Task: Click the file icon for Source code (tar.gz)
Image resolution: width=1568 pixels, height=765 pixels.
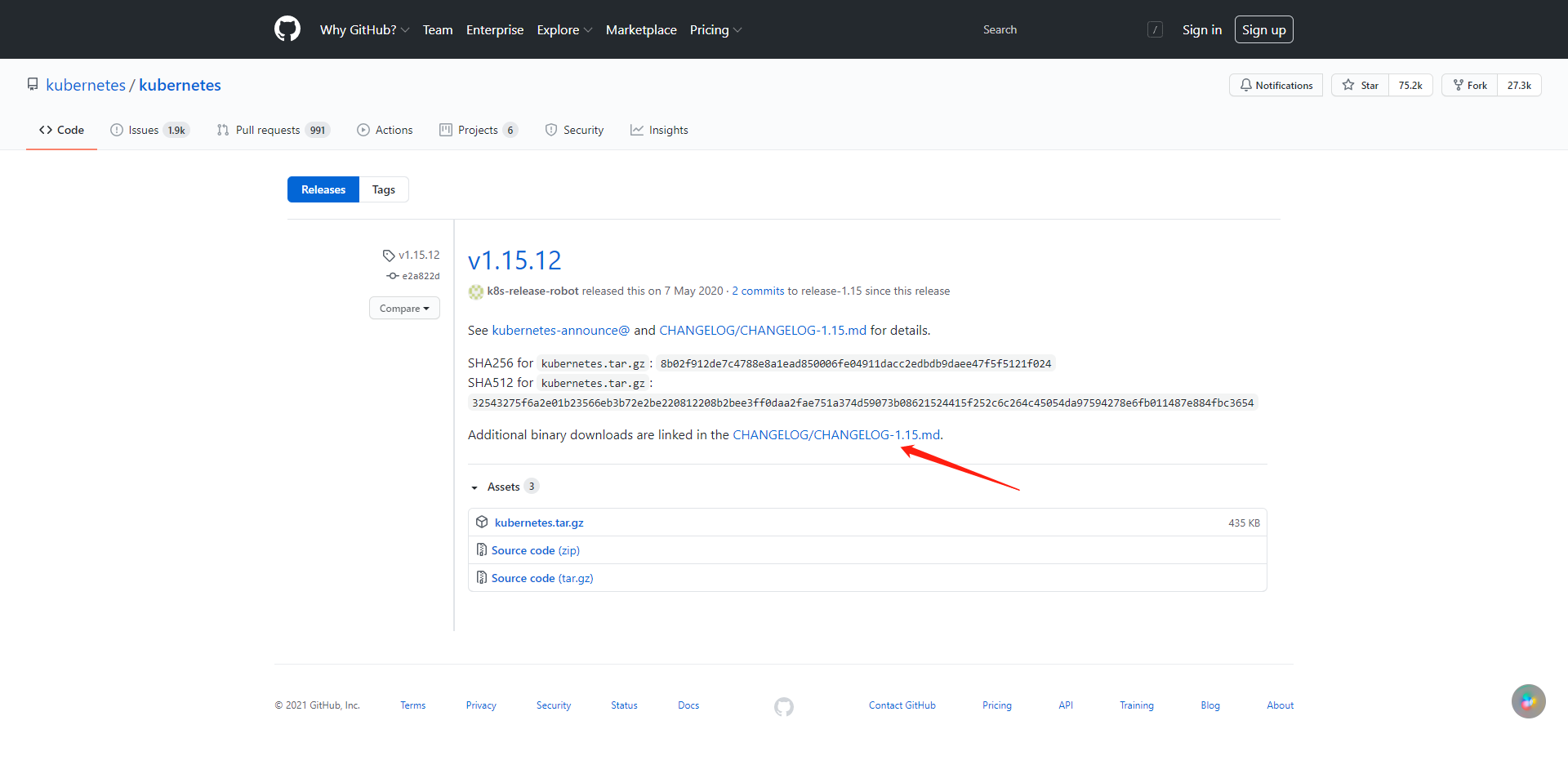Action: tap(482, 577)
